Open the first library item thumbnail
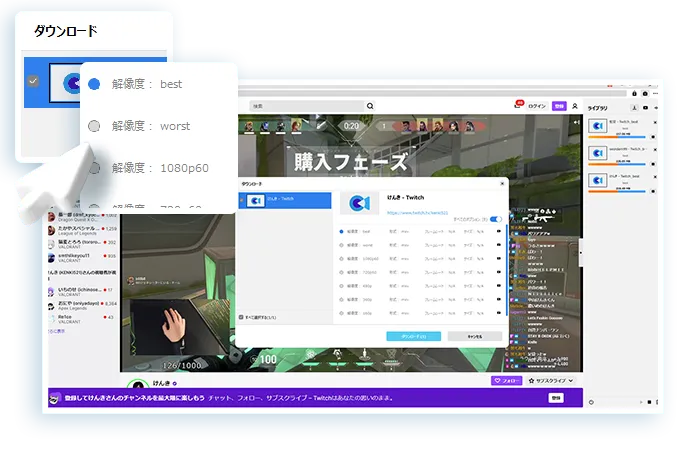Viewport: 684px width, 449px height. coord(598,126)
